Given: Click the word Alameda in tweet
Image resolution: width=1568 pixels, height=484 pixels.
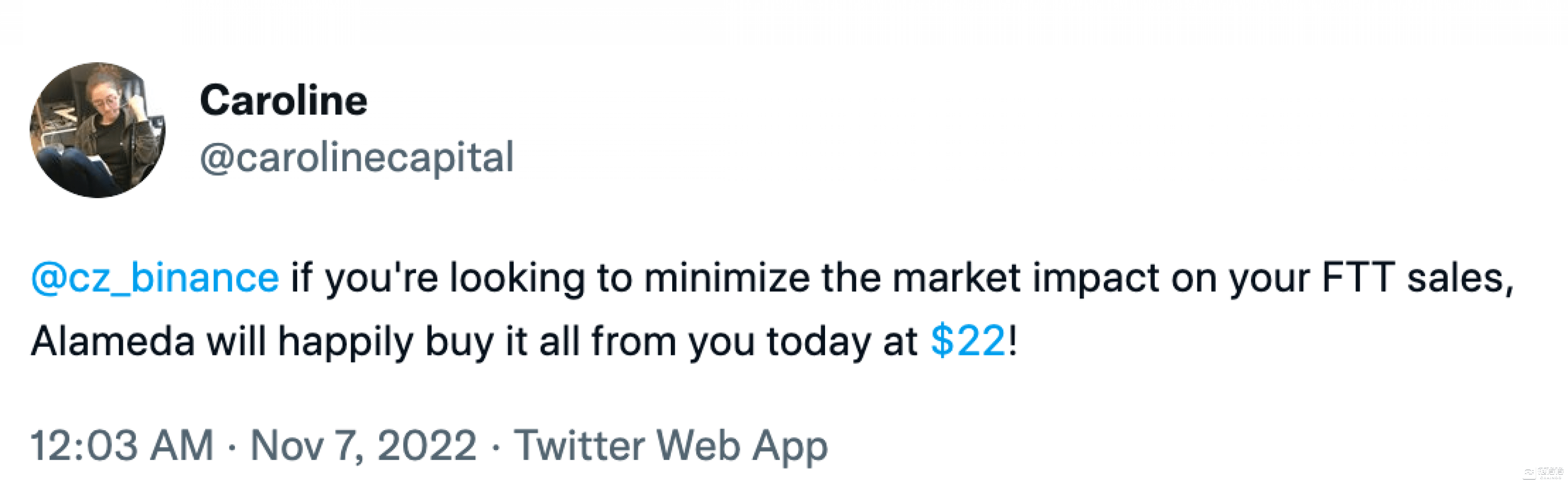Looking at the screenshot, I should pos(112,341).
